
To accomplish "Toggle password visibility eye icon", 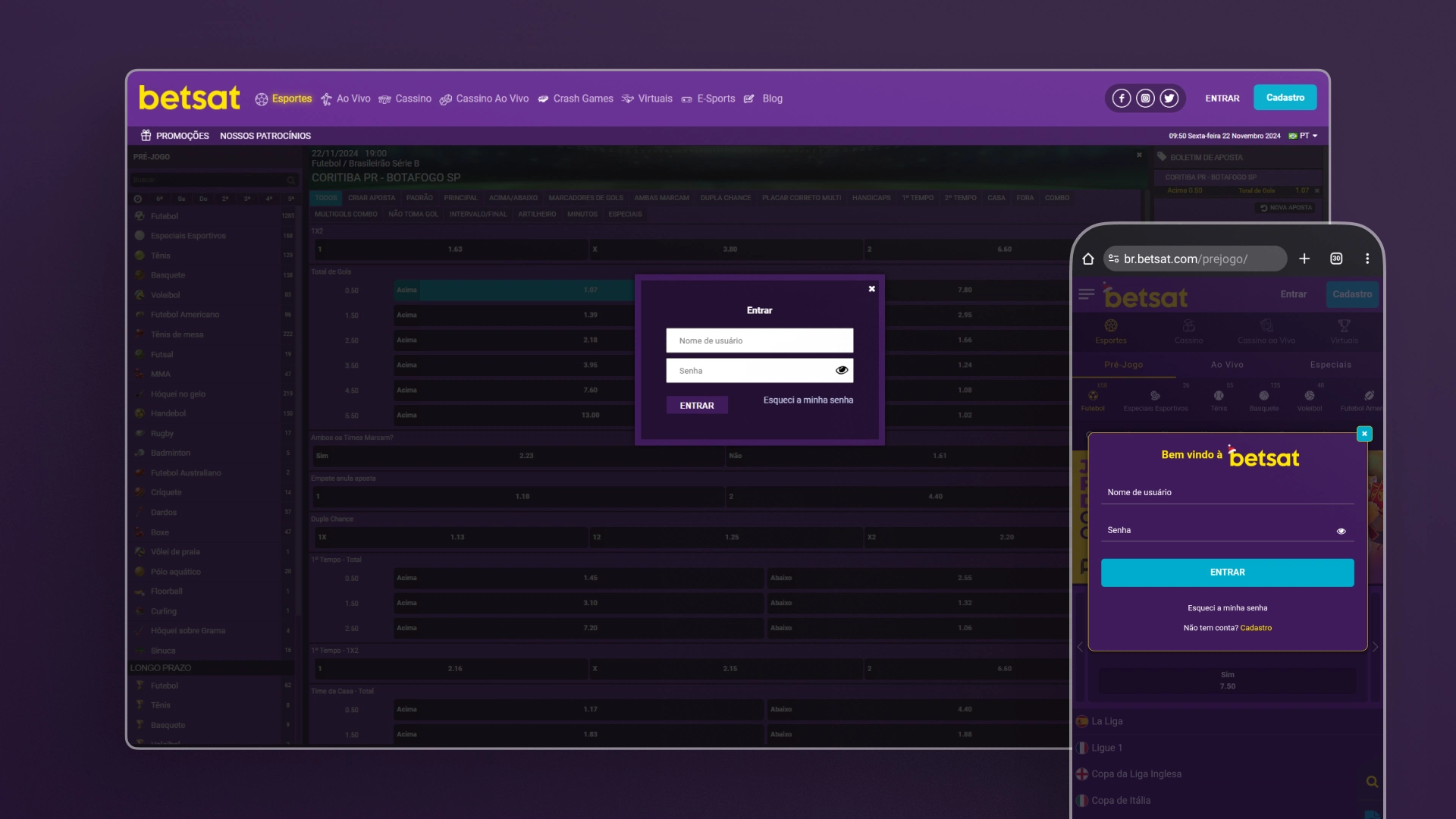I will tap(842, 370).
